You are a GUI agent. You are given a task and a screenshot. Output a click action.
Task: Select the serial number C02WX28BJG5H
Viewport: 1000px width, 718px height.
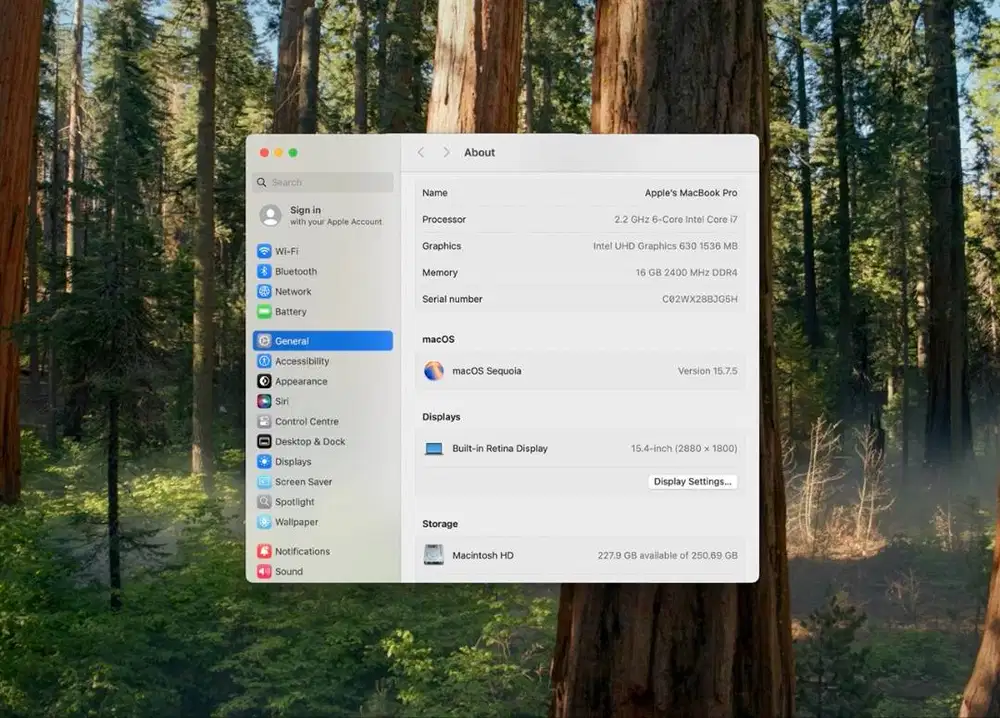coord(700,299)
